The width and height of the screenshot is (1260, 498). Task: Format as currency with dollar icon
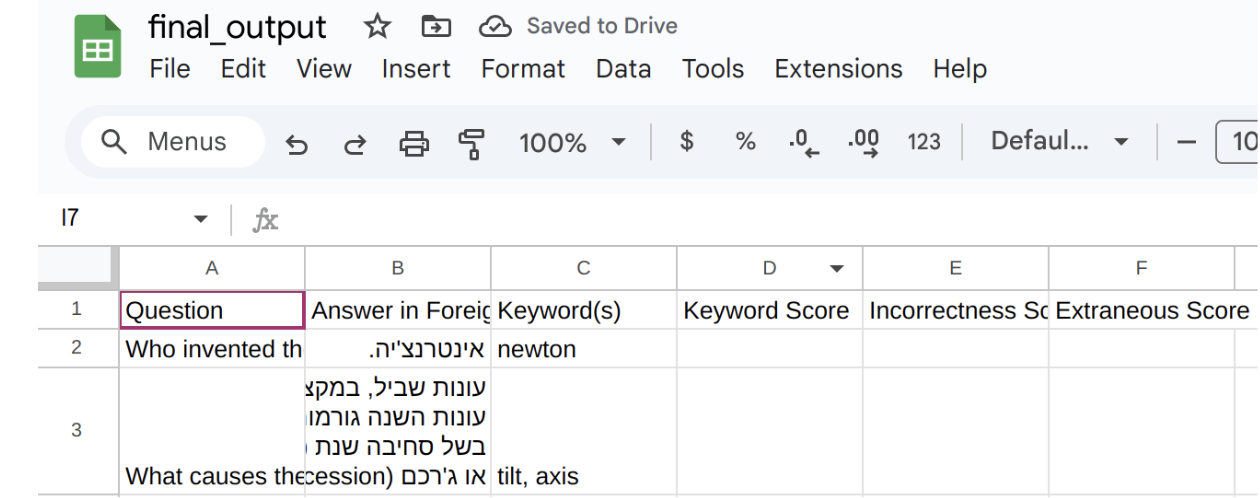pos(686,142)
